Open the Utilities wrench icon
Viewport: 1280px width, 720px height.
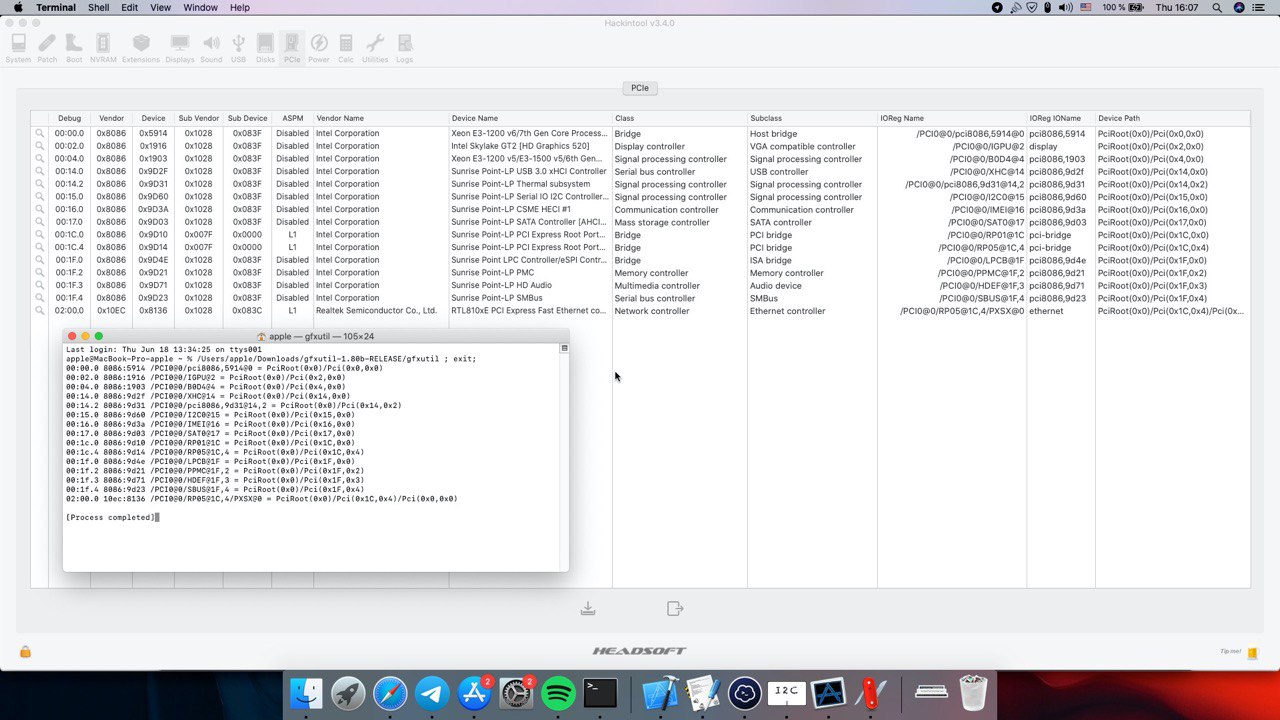(x=375, y=47)
